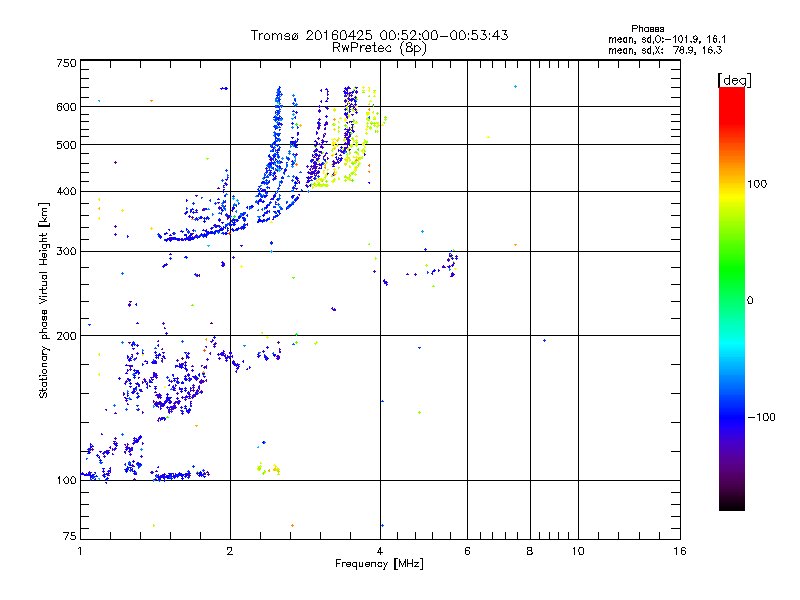Screen dimensions: 800x600
Task: Click the x-axis tick label '2'
Action: click(x=230, y=551)
